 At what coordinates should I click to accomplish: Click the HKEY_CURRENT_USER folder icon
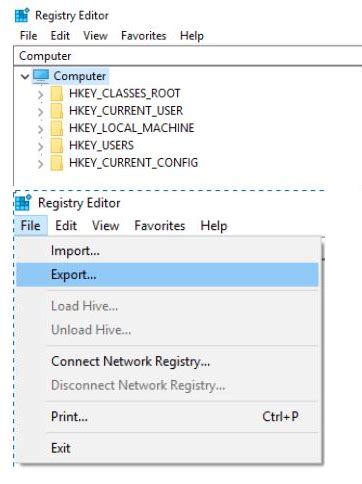point(57,111)
